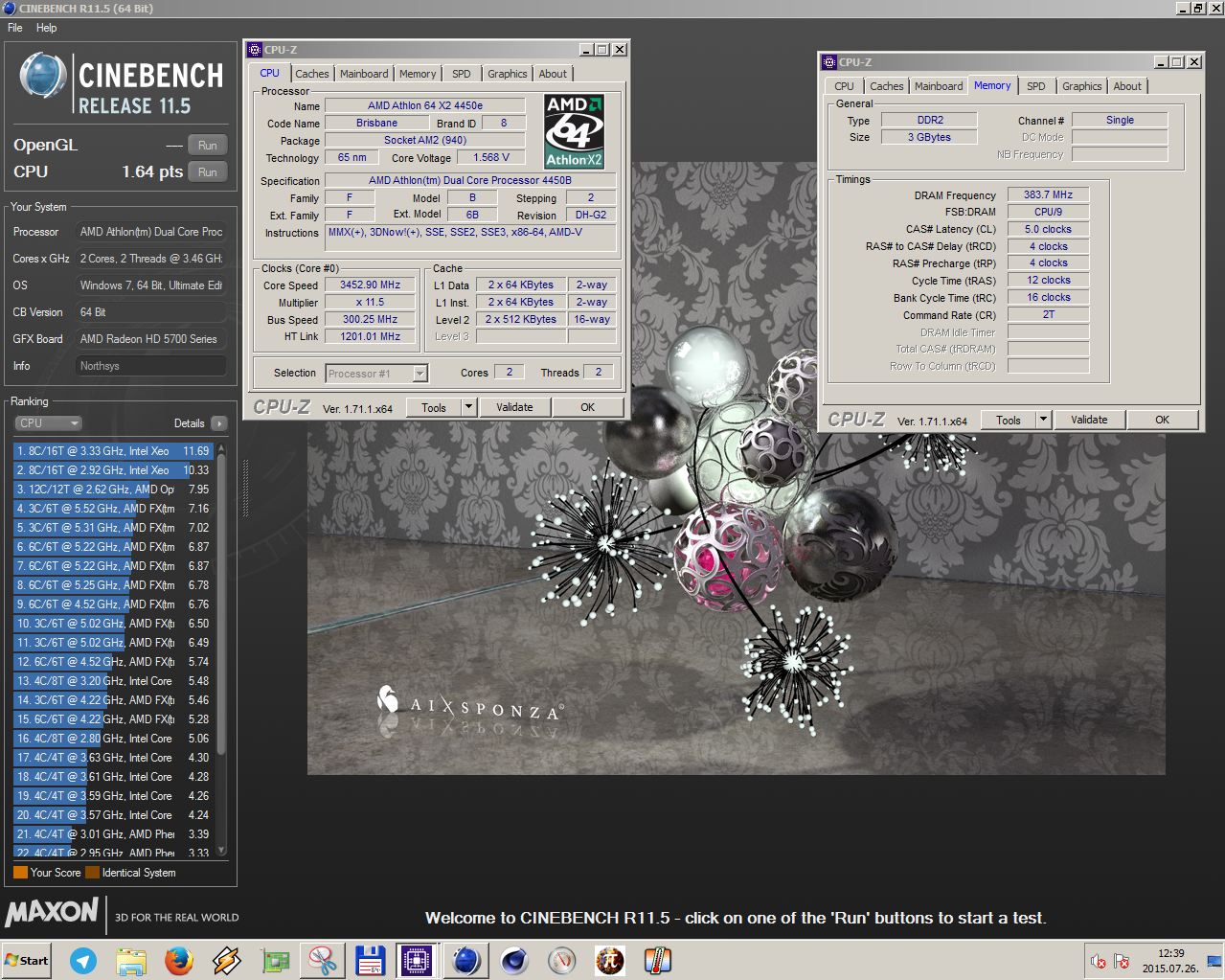This screenshot has width=1225, height=980.
Task: Click the MAXON logo
Action: (52, 912)
